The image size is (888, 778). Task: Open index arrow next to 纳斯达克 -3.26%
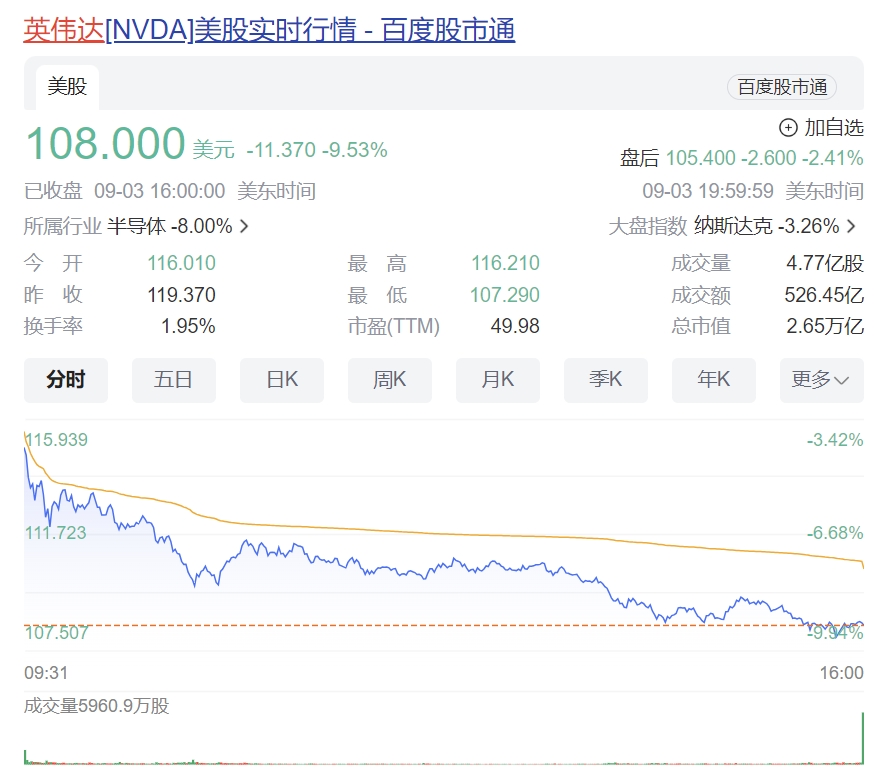pyautogui.click(x=851, y=226)
